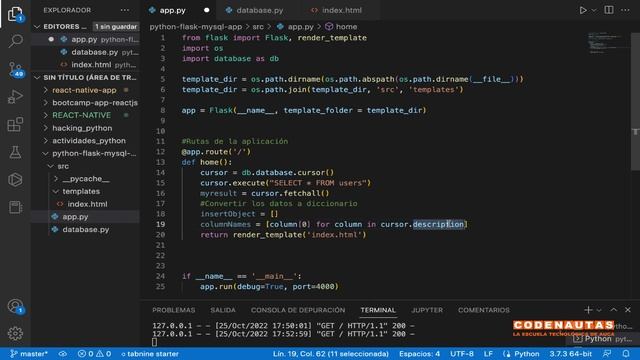Viewport: 640px width, 360px height.
Task: Open database.py in the src file tree
Action: 85,229
